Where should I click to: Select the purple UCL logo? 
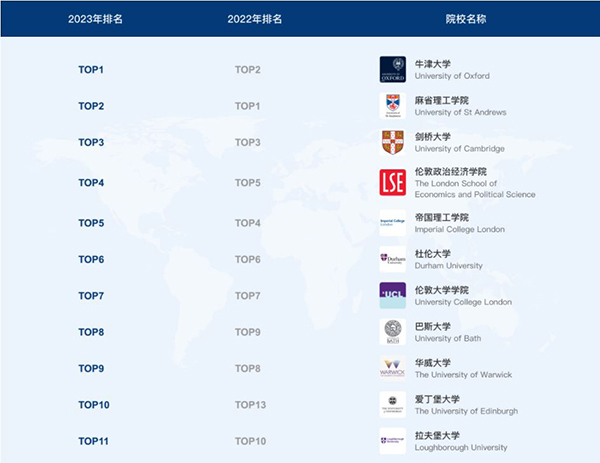tap(393, 295)
